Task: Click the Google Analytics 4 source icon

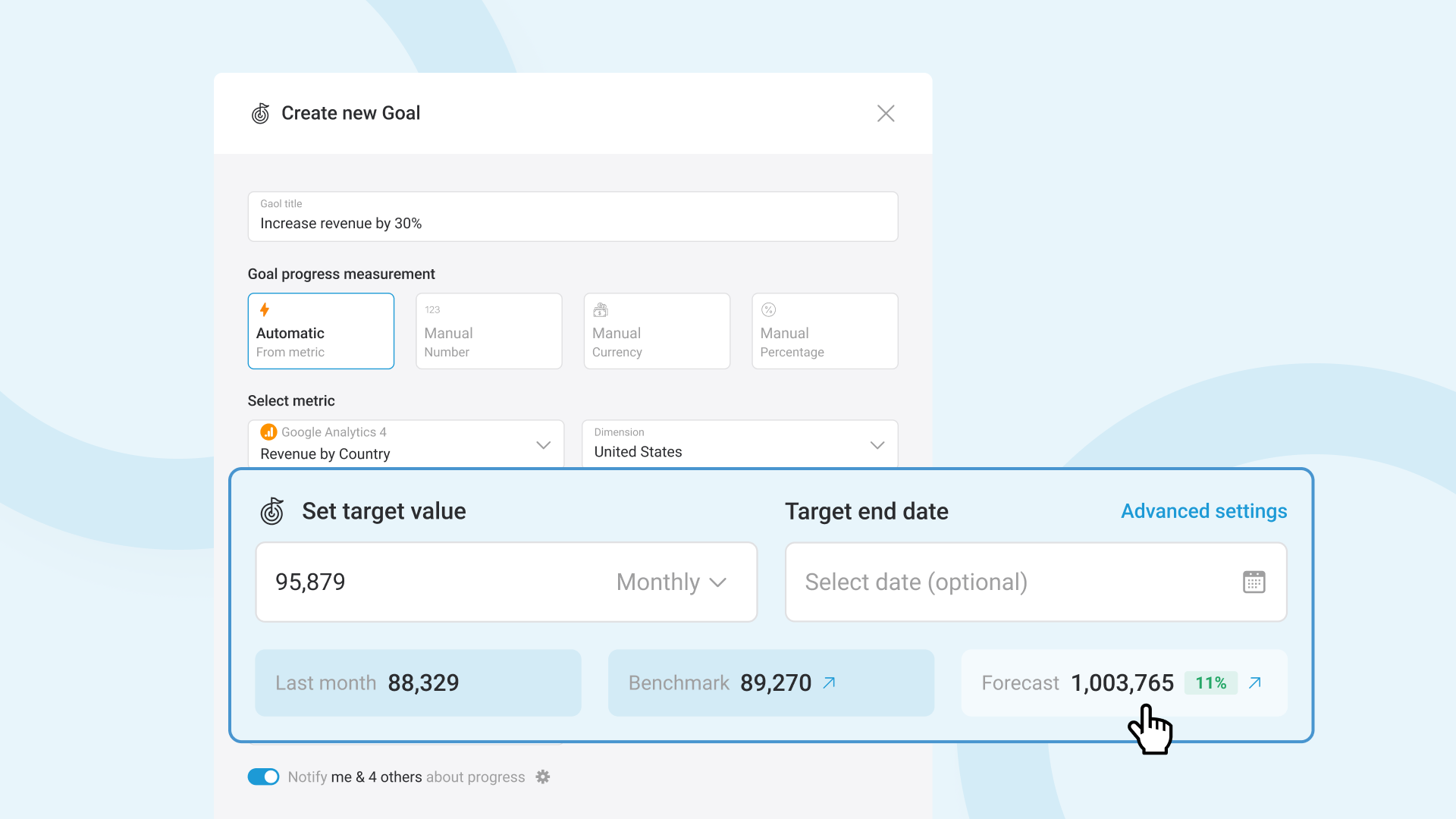Action: (268, 431)
